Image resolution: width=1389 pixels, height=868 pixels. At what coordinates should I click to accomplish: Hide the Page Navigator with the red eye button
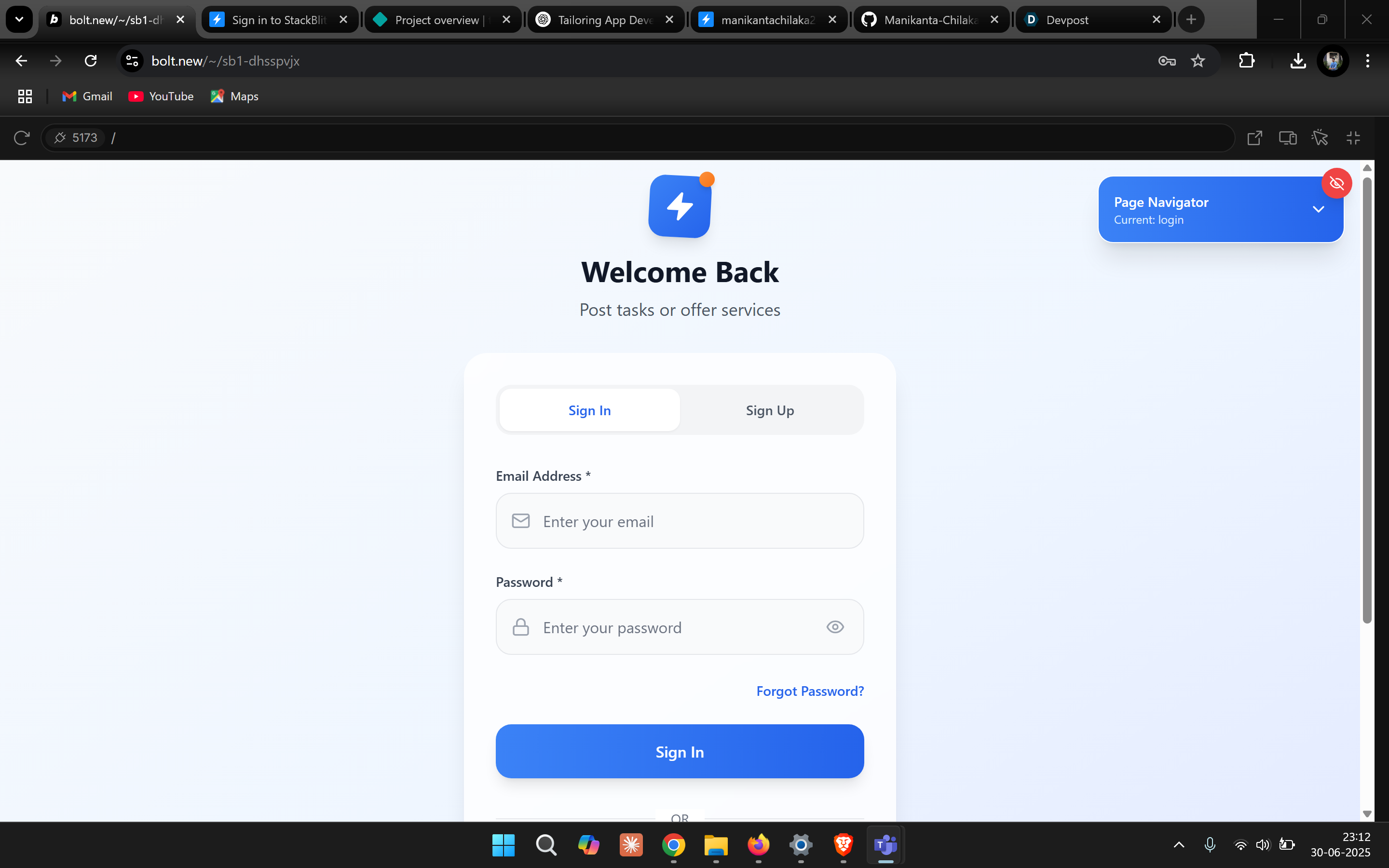[1336, 183]
